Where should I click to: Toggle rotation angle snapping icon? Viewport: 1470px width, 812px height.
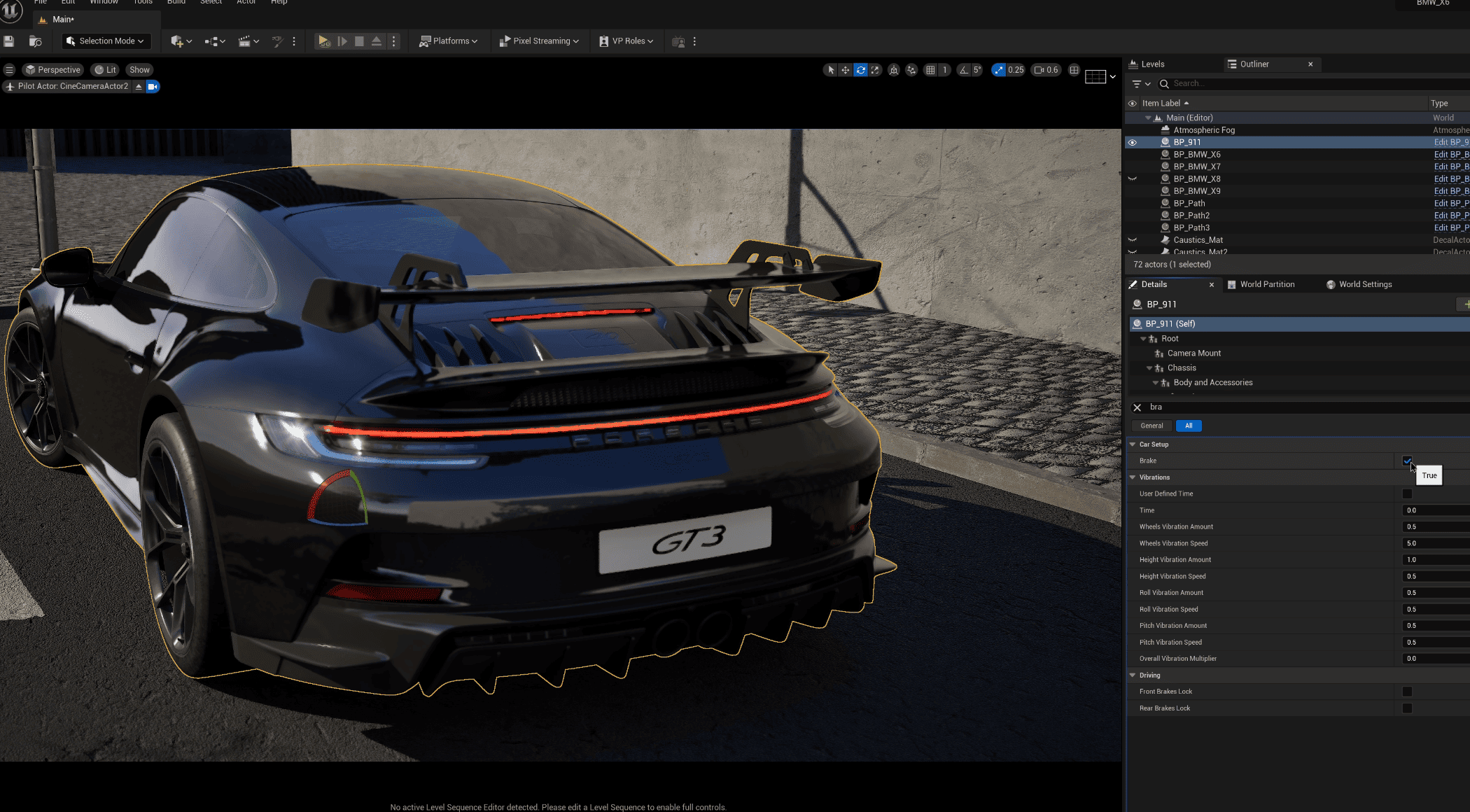(x=964, y=70)
